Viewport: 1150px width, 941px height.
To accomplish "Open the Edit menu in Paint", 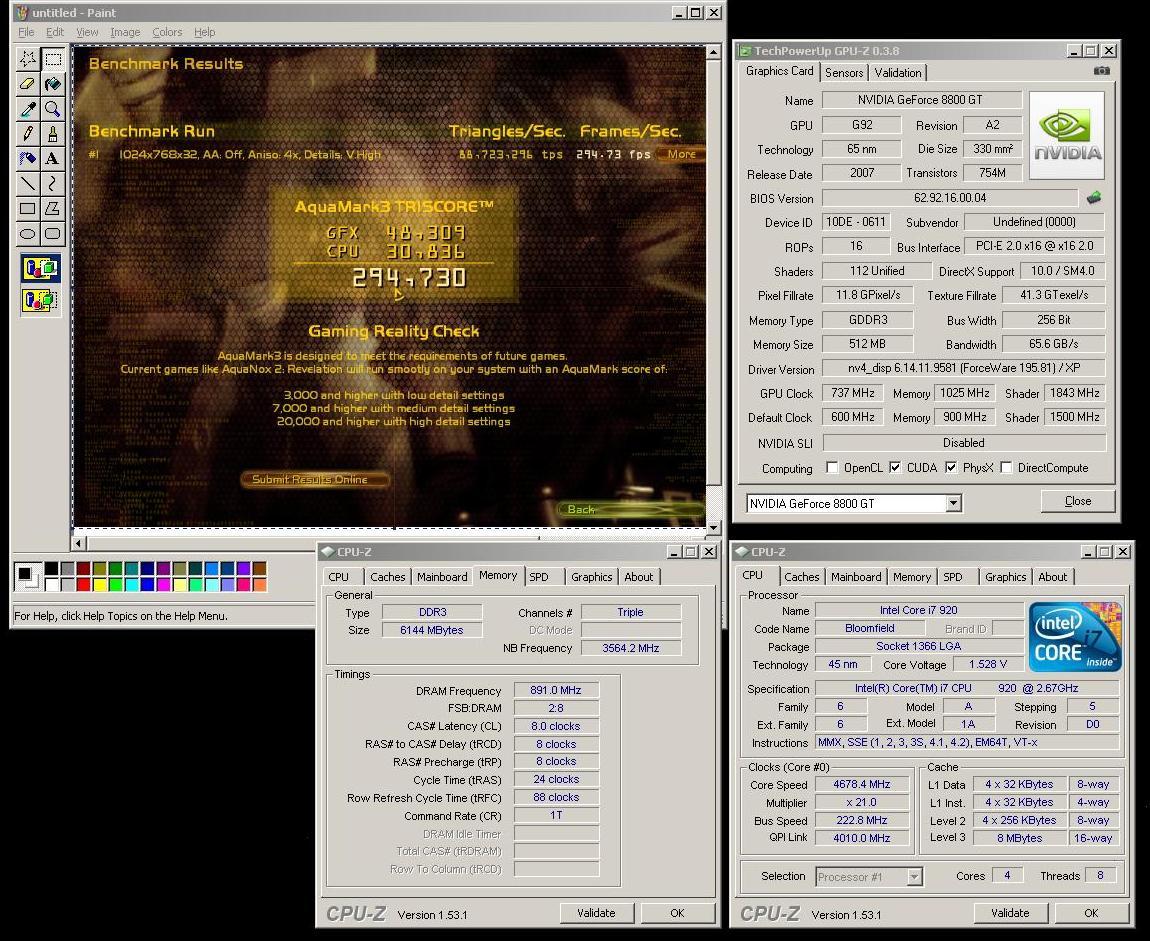I will pyautogui.click(x=55, y=32).
